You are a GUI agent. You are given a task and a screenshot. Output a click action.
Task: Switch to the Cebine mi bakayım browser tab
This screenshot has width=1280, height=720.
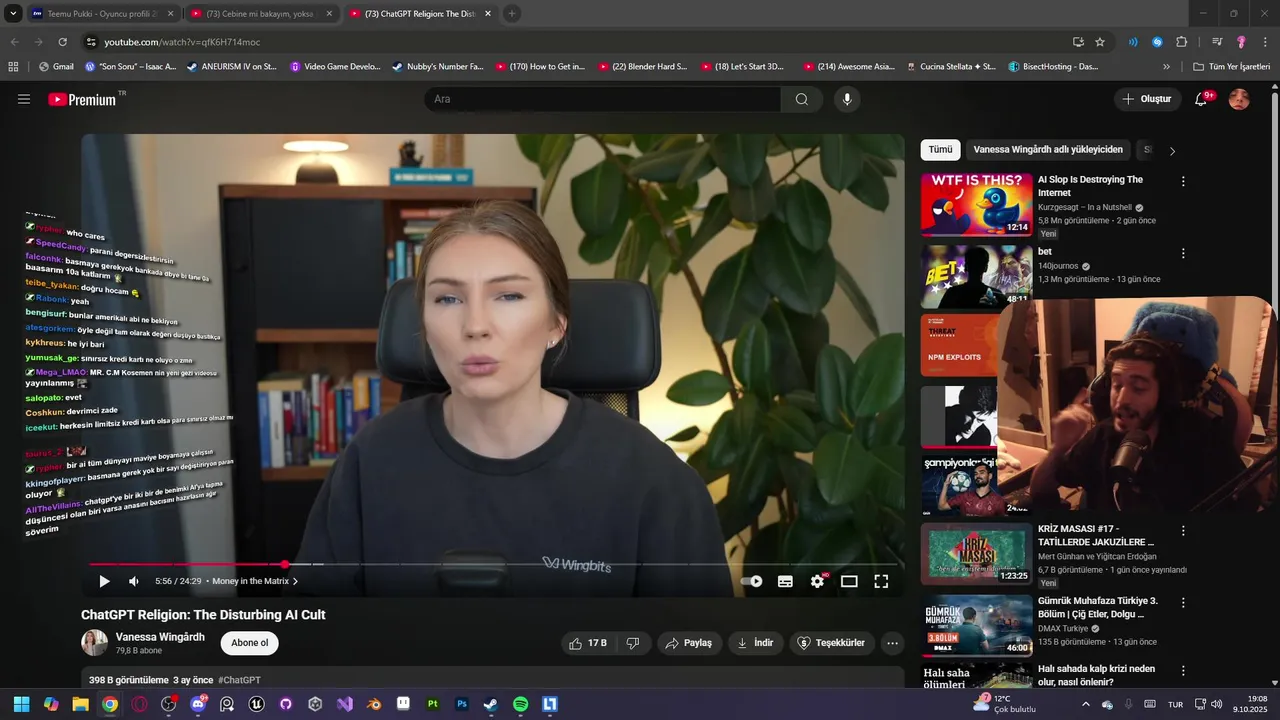click(x=260, y=14)
